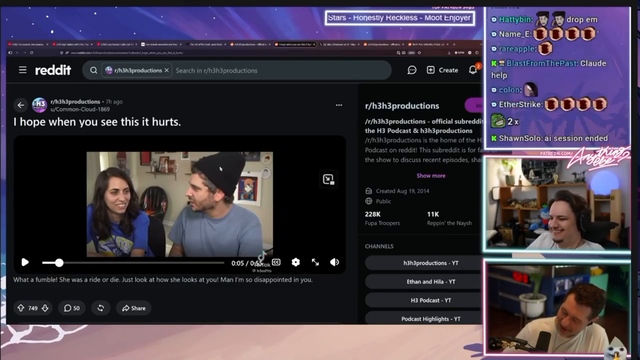
Task: Select the active browser tab for this post
Action: tap(294, 44)
